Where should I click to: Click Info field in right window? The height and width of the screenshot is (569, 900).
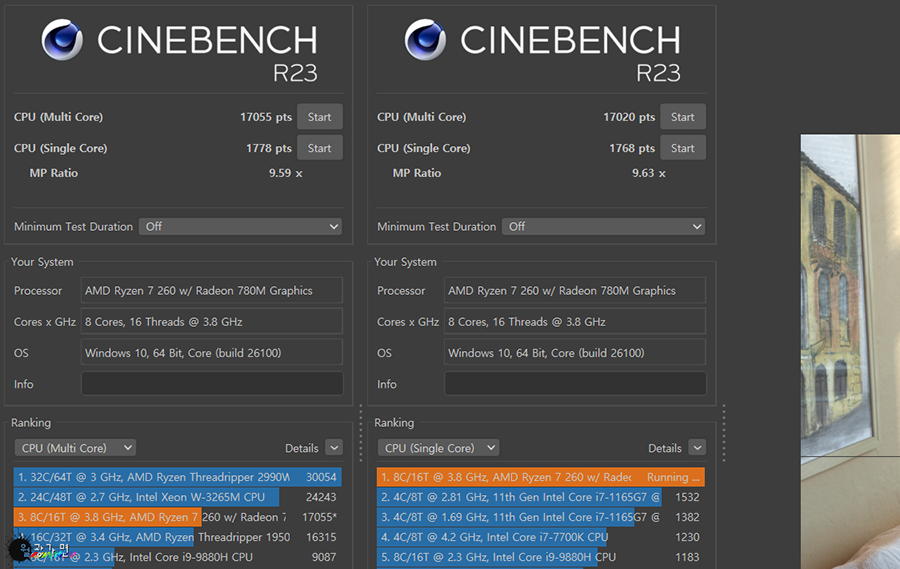click(575, 384)
